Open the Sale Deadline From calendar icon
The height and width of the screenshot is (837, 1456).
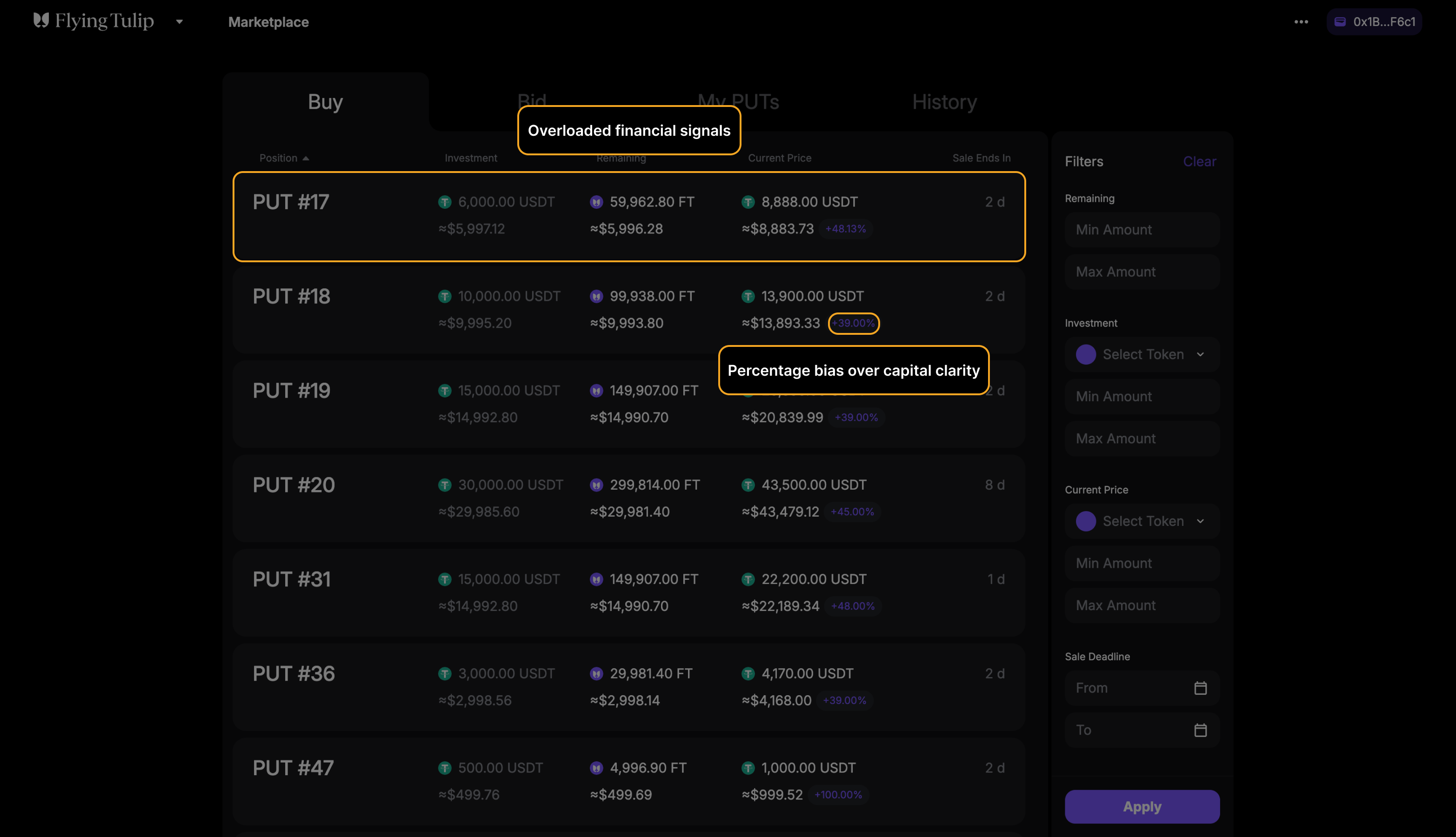[x=1200, y=688]
